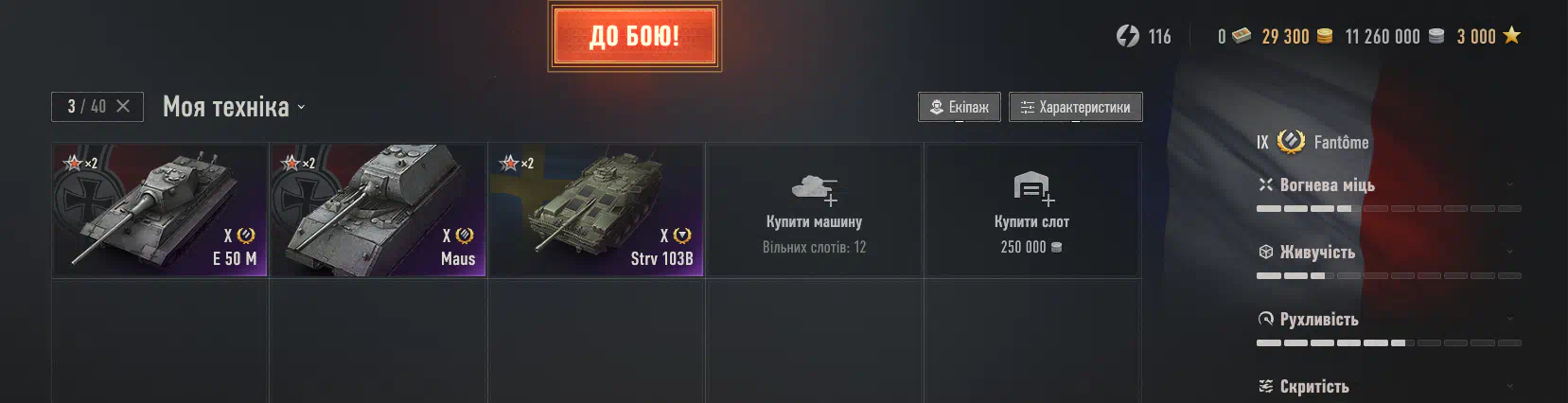The height and width of the screenshot is (403, 1568).
Task: Click the Рухливість mobility rating bar
Action: (x=1388, y=342)
